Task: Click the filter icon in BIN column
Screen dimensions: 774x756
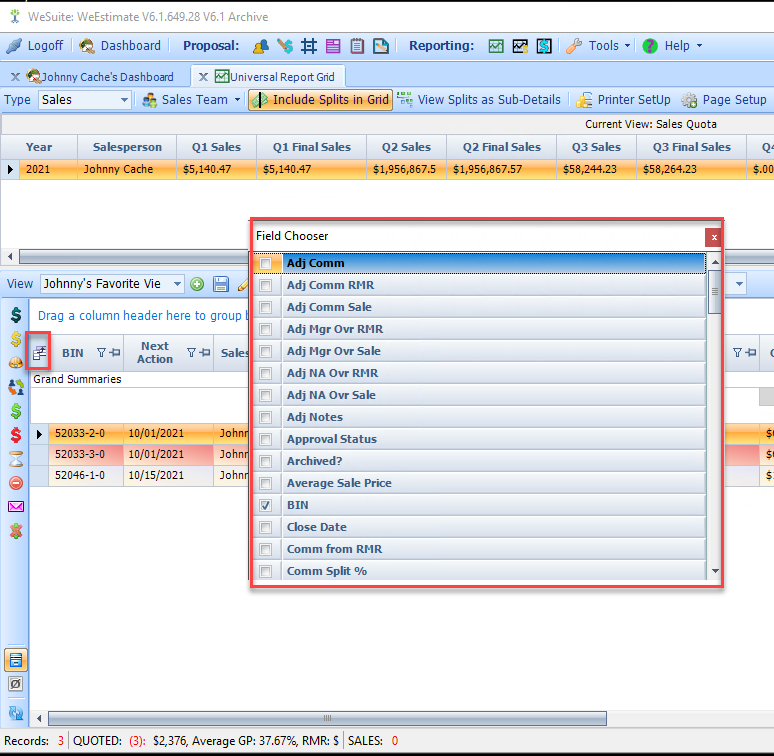Action: pos(101,352)
